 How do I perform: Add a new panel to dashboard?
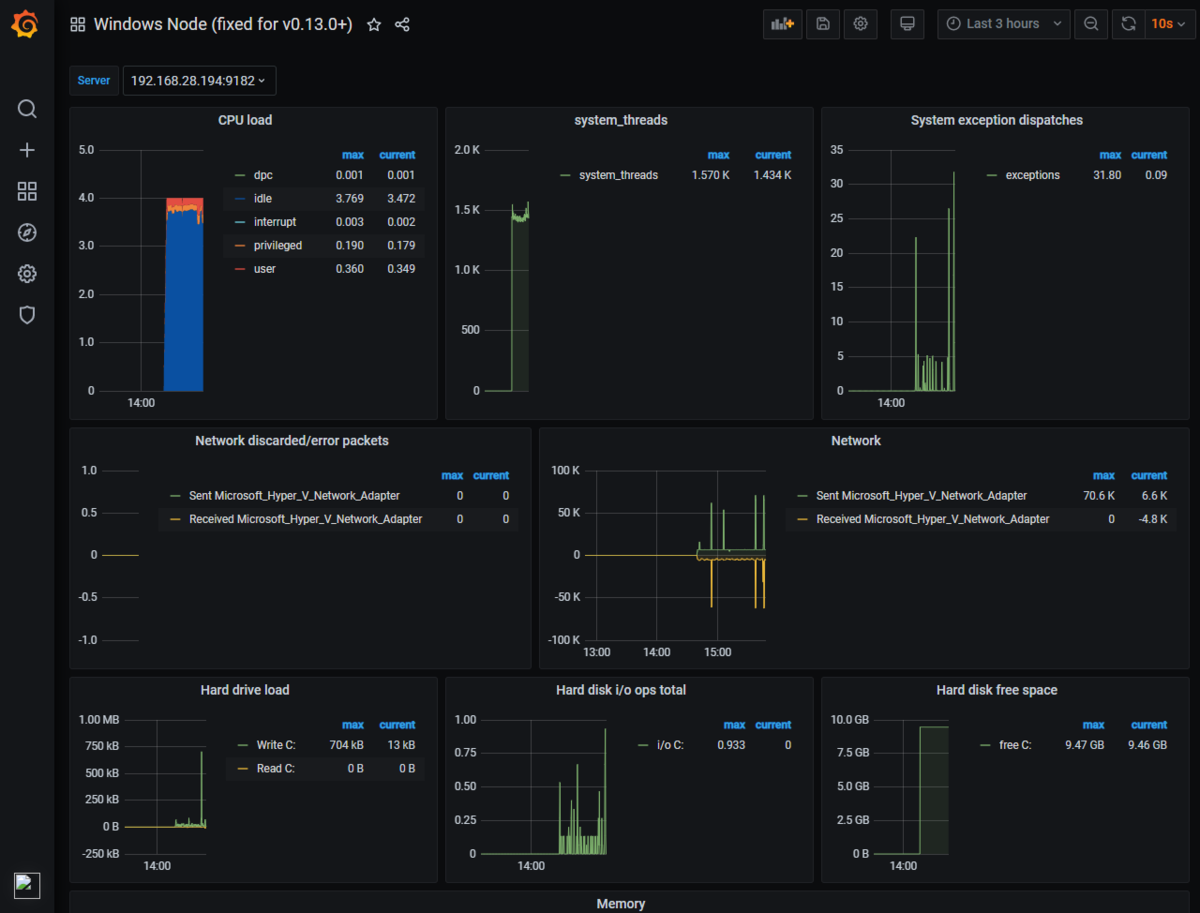pyautogui.click(x=782, y=24)
